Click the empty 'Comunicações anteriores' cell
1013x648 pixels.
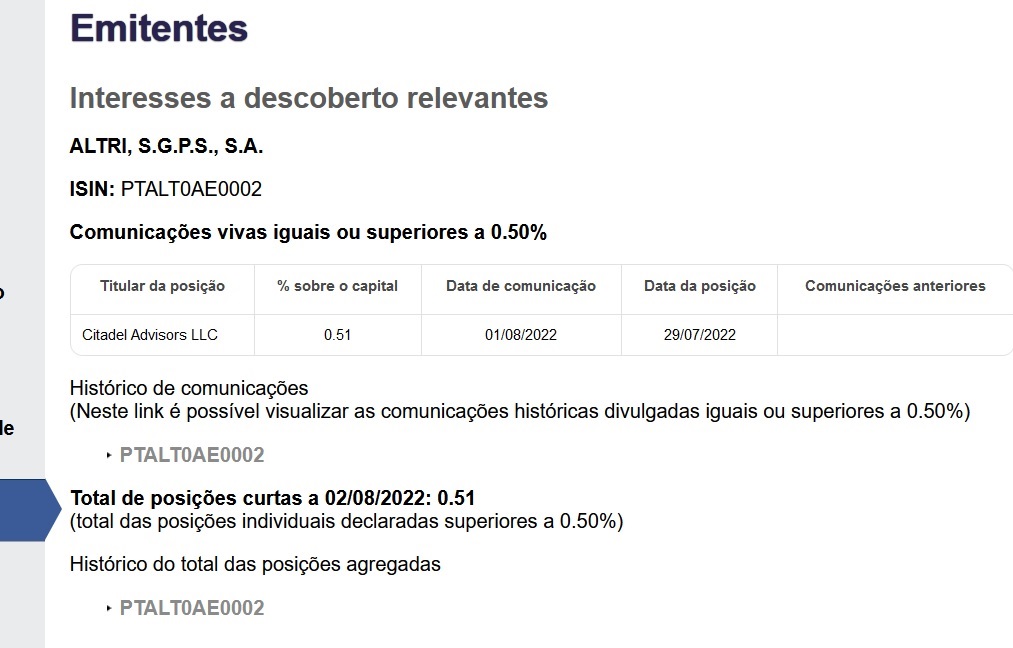(x=894, y=335)
